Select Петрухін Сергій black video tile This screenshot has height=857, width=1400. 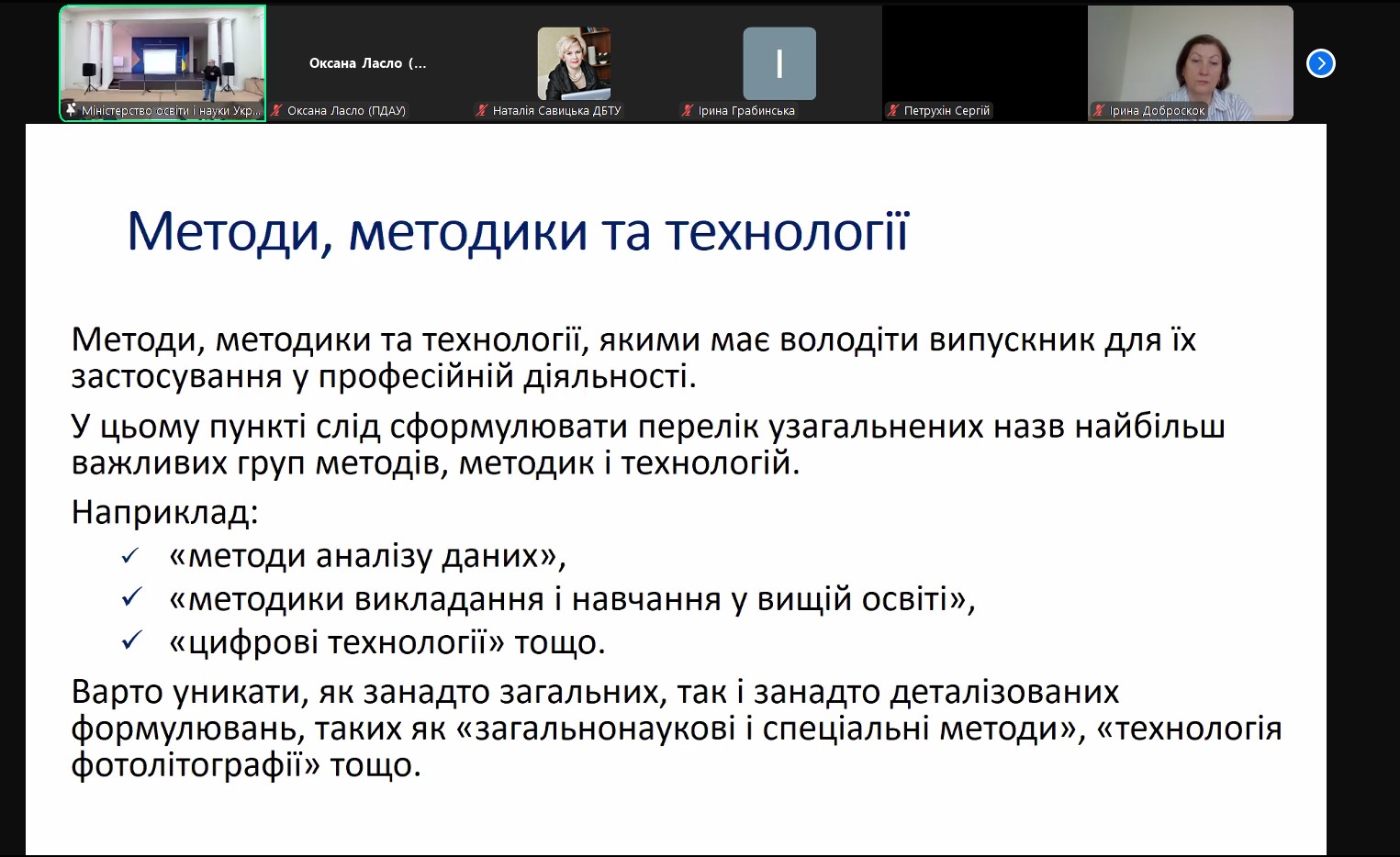985,63
